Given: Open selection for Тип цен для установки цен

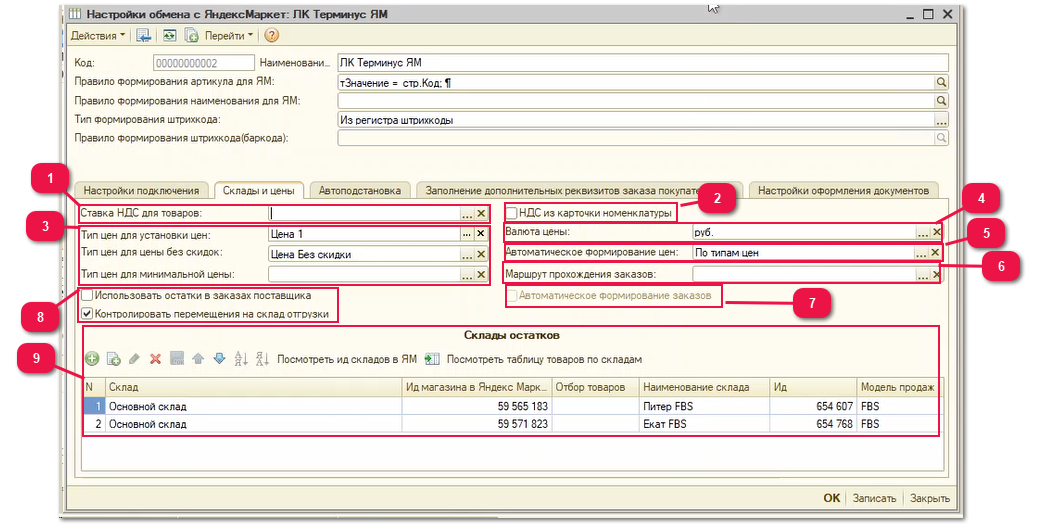Looking at the screenshot, I should (x=467, y=234).
